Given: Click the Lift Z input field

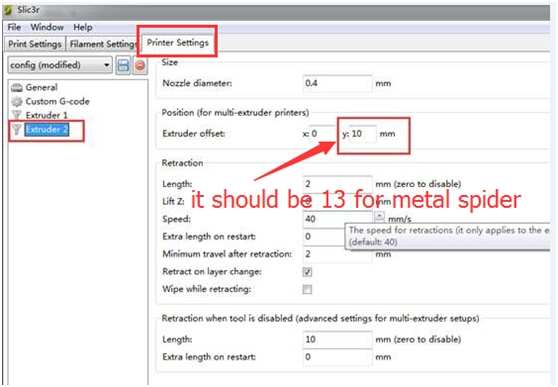Looking at the screenshot, I should (337, 202).
